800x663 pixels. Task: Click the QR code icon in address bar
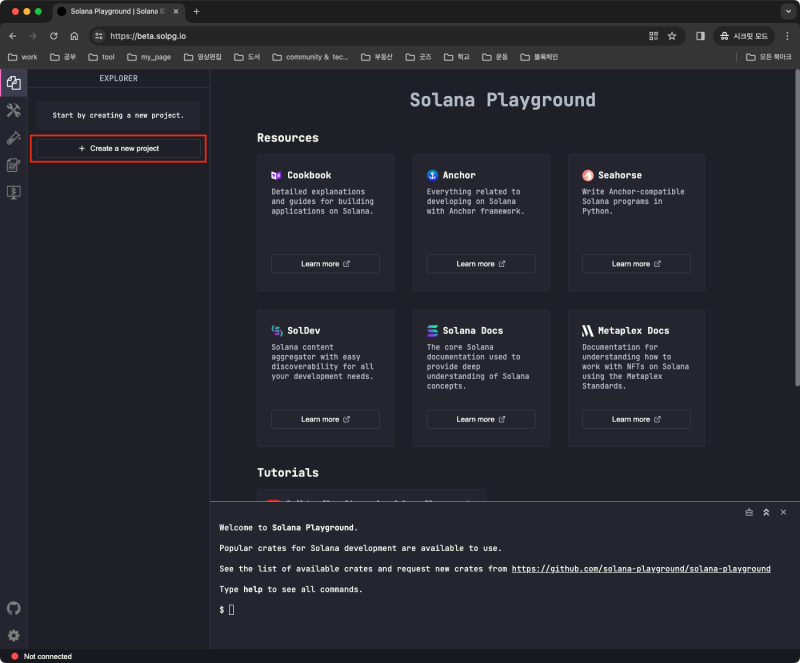click(x=653, y=36)
